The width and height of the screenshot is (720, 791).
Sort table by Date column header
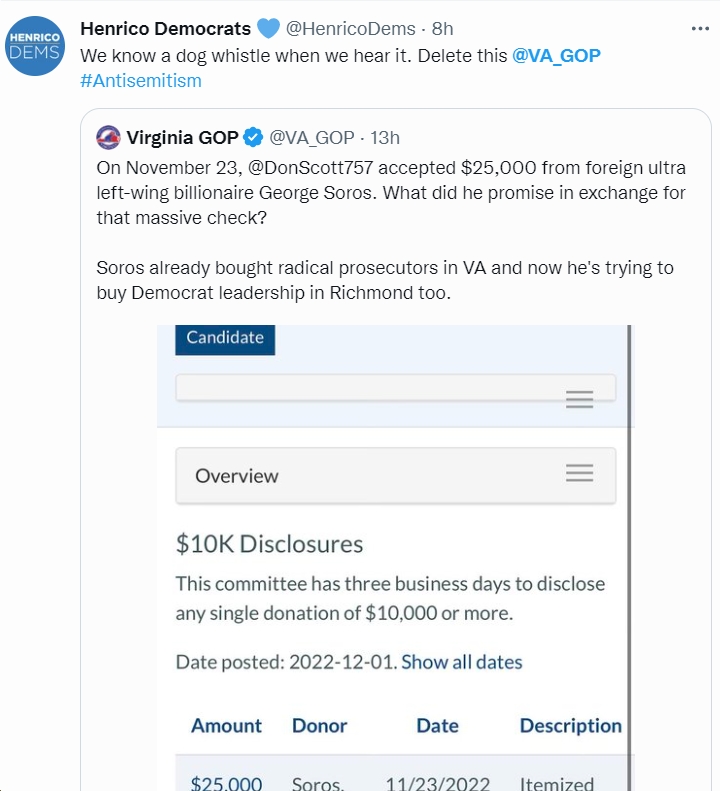click(437, 725)
